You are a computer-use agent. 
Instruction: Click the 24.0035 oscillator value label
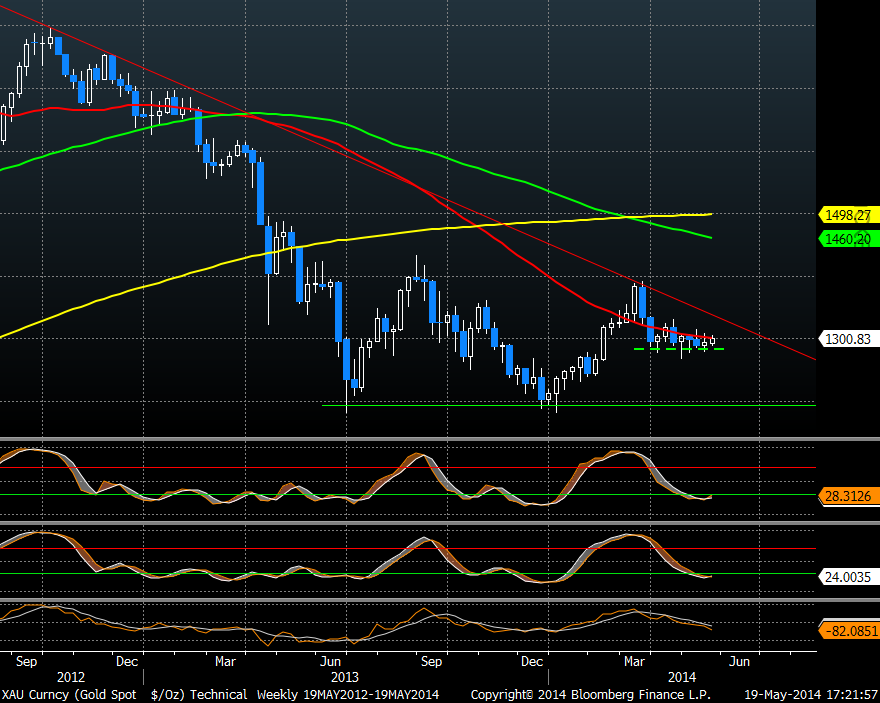[849, 577]
